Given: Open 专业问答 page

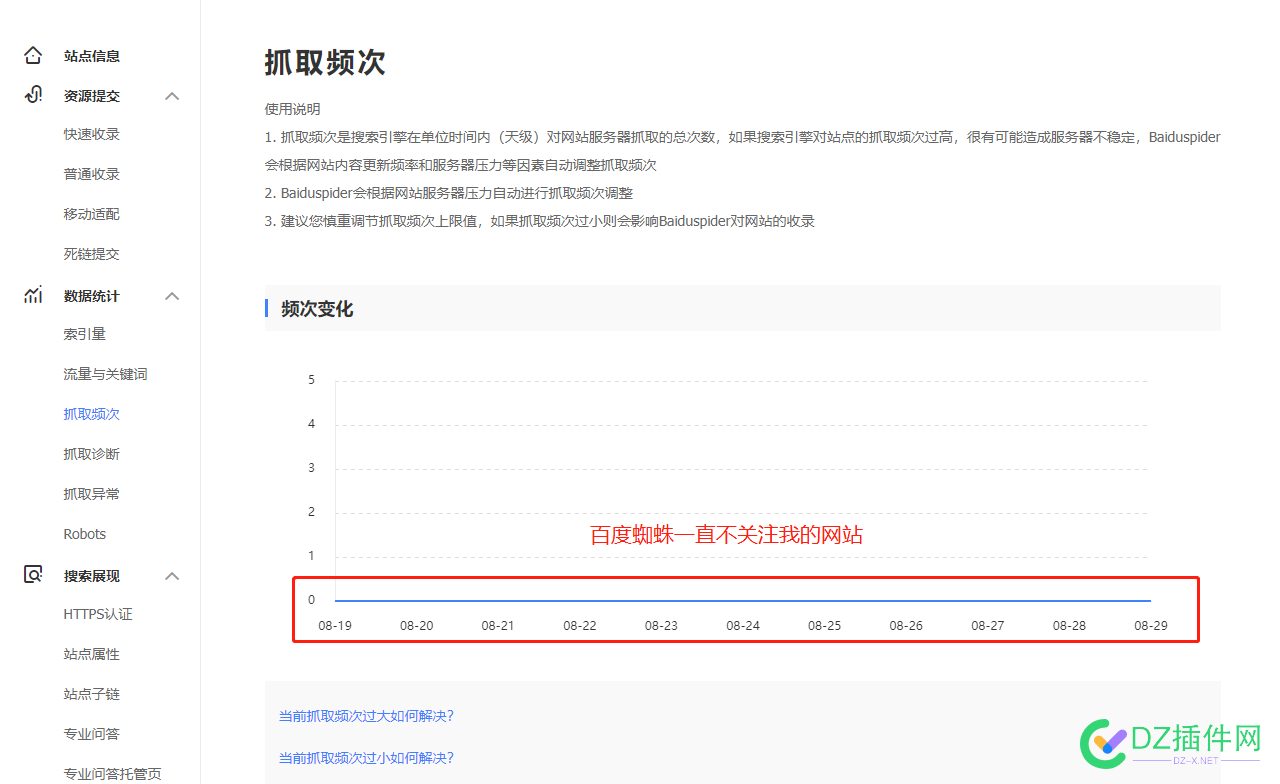Looking at the screenshot, I should [92, 734].
